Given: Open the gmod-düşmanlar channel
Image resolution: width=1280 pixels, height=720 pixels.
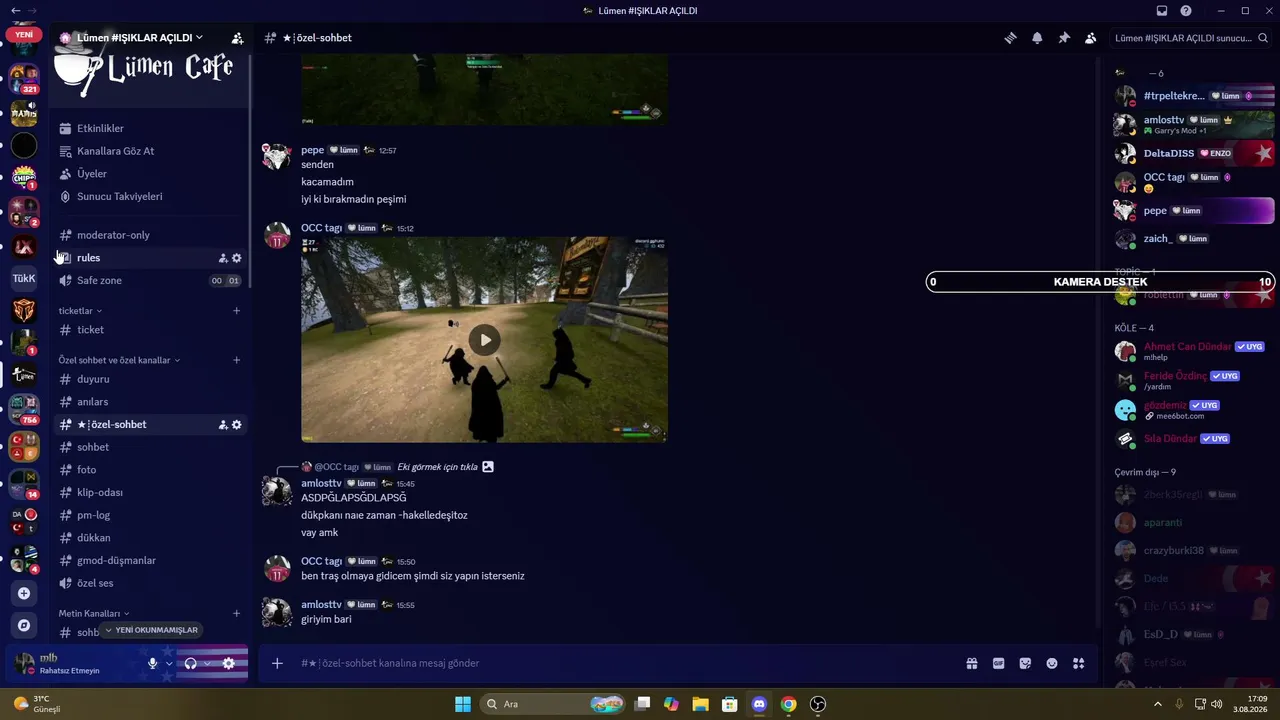Looking at the screenshot, I should click(150, 561).
